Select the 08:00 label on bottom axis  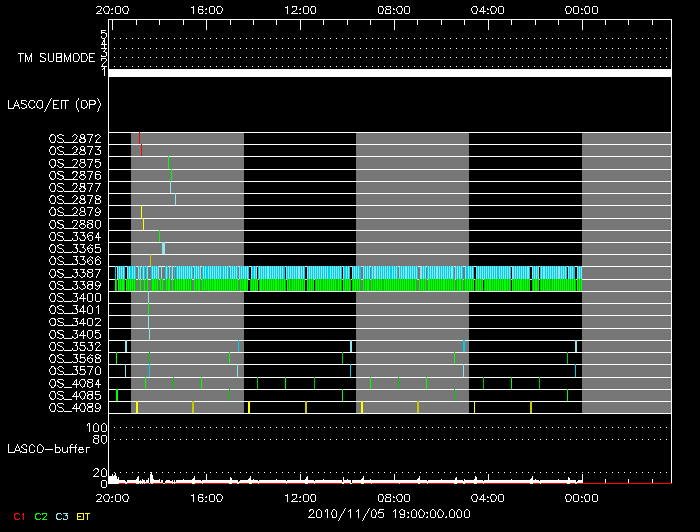click(394, 495)
